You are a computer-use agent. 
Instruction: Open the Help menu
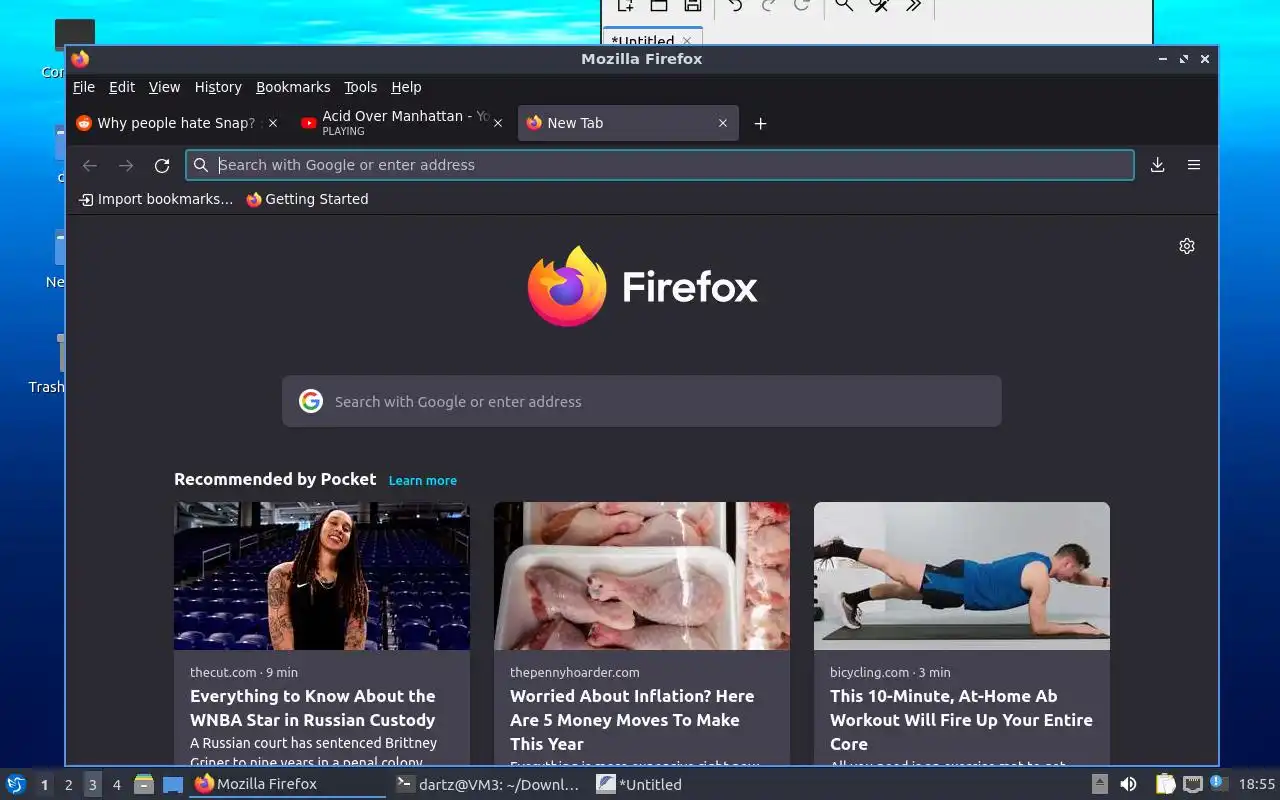(406, 87)
